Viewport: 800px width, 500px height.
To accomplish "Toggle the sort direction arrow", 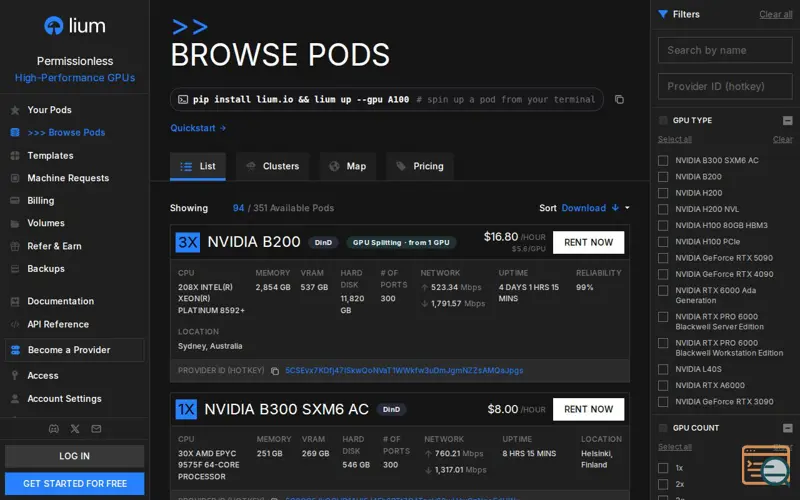I will click(615, 208).
